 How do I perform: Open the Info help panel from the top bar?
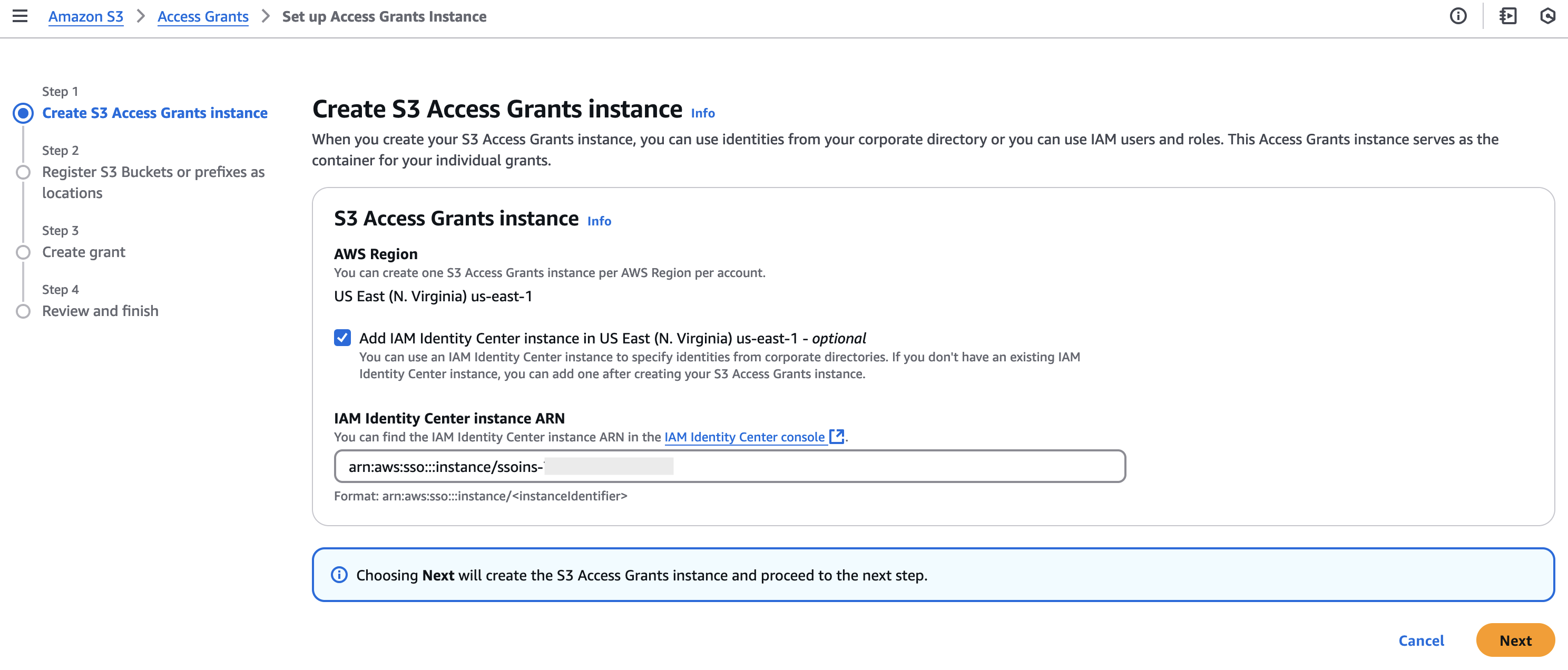pos(1459,16)
